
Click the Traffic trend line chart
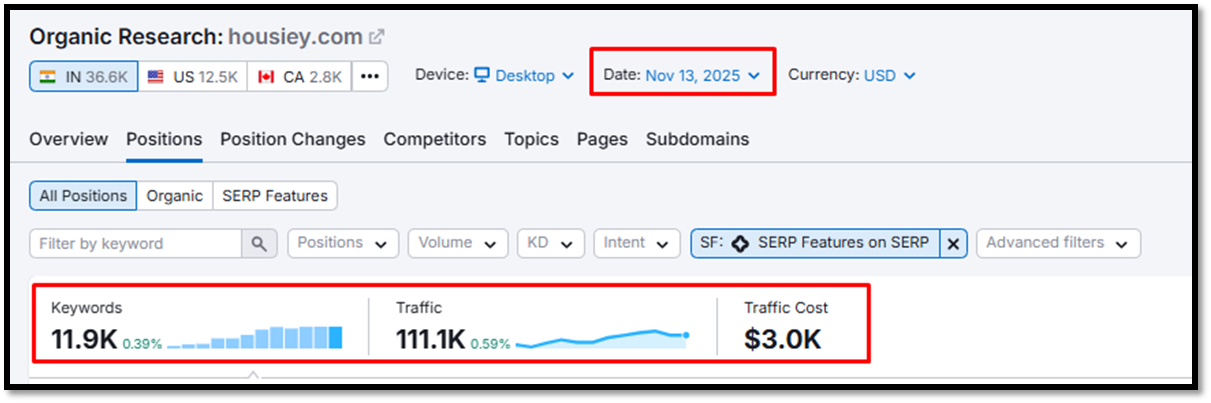[602, 338]
